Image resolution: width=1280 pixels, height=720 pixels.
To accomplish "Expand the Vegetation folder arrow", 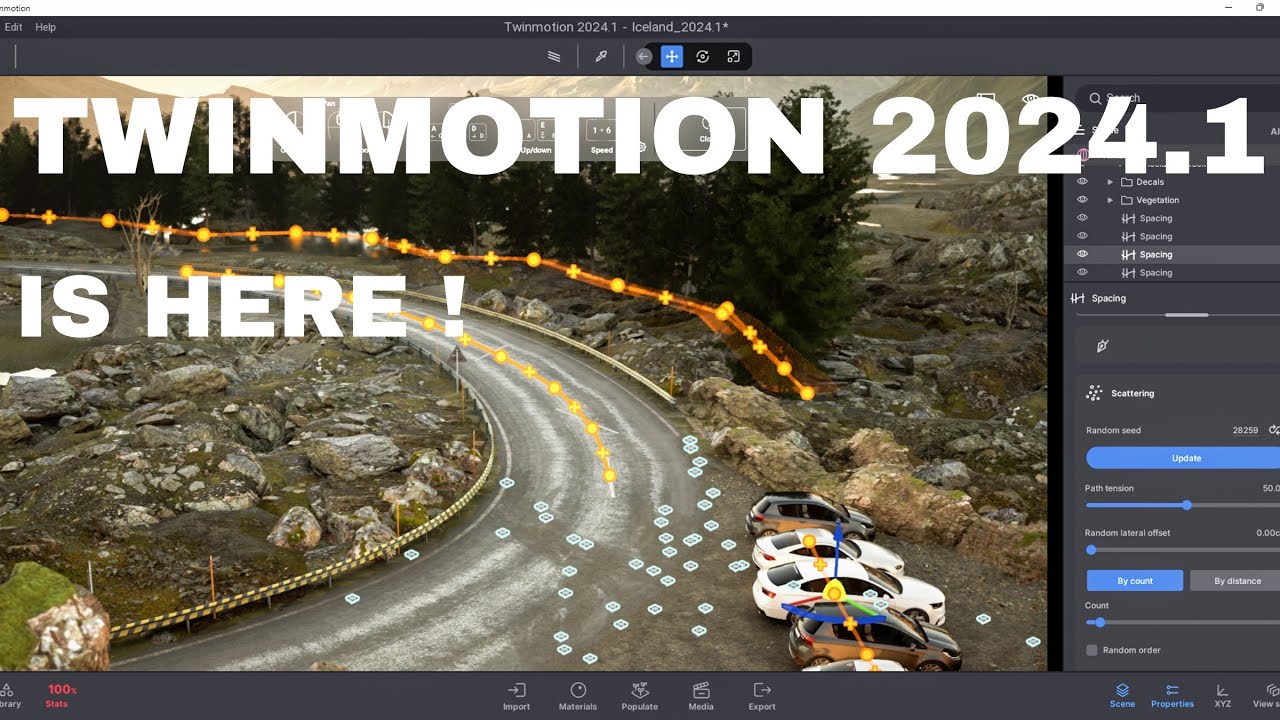I will point(1110,200).
